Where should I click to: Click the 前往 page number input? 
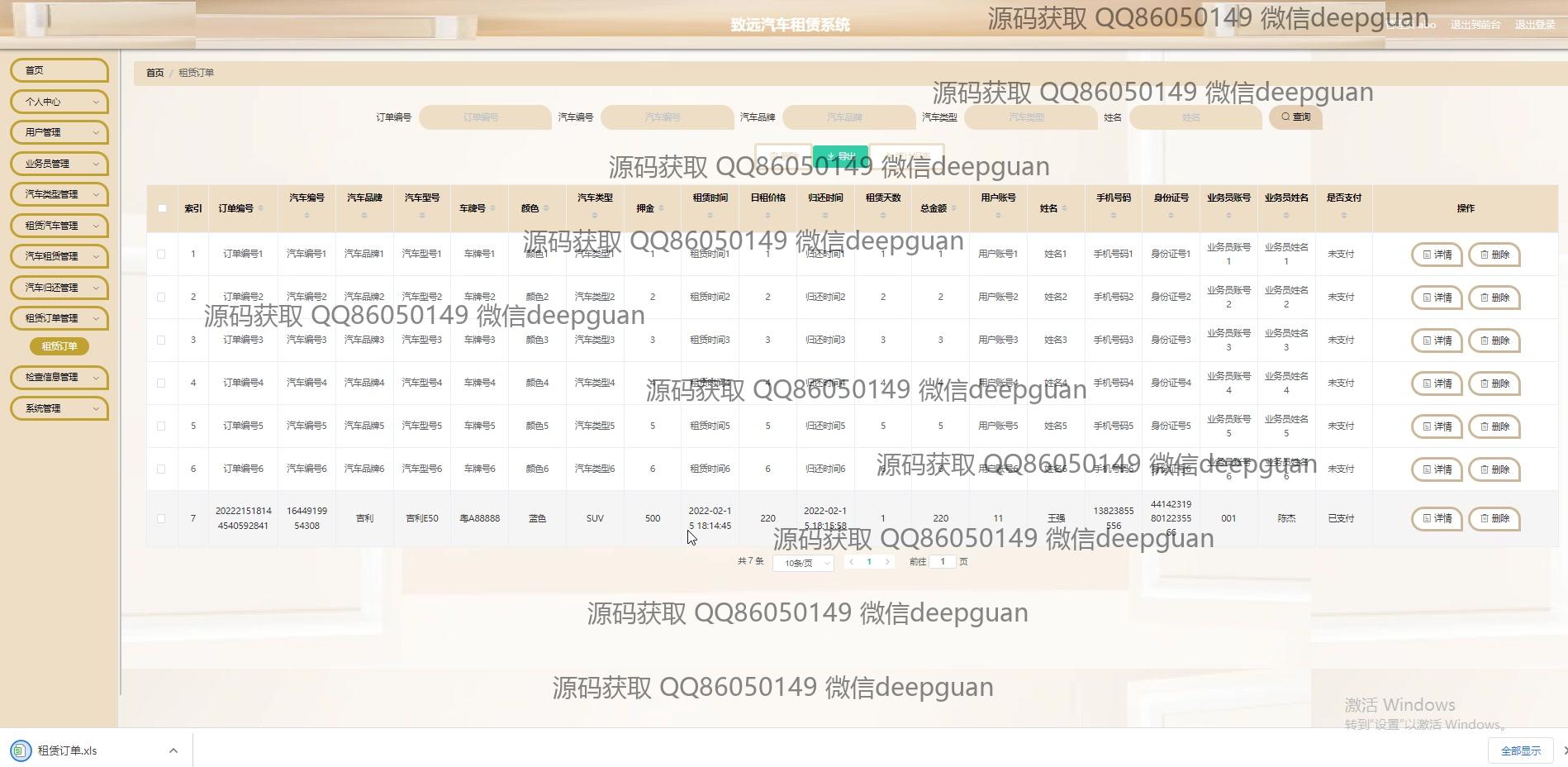(942, 562)
